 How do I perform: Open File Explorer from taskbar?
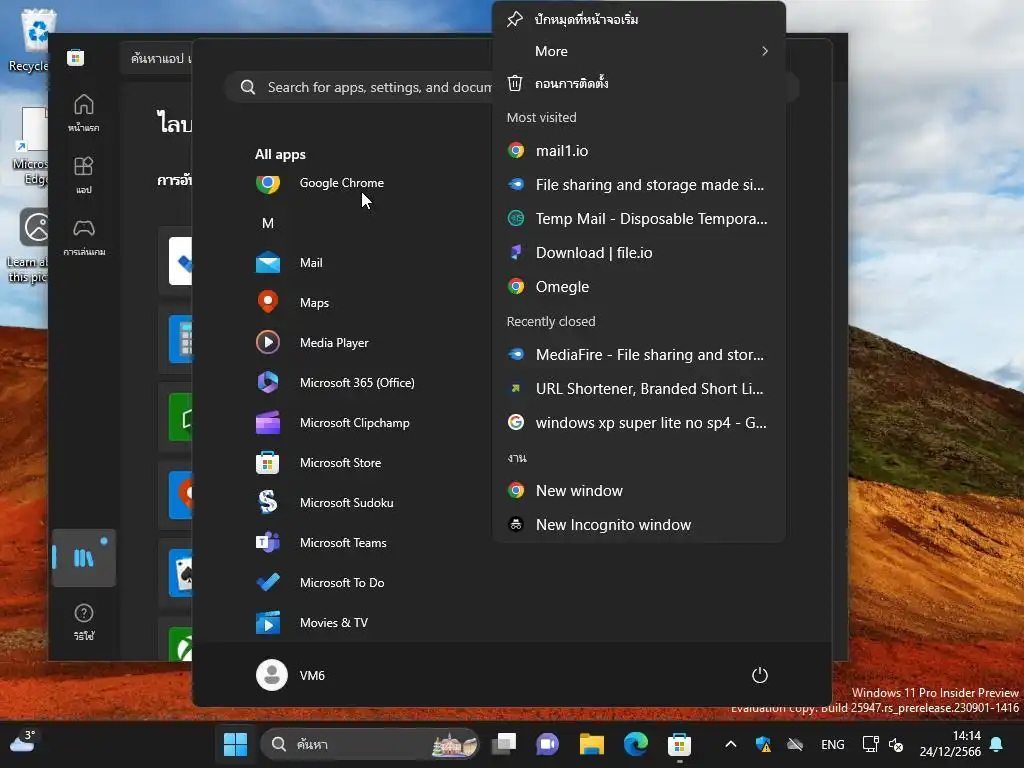pos(592,744)
